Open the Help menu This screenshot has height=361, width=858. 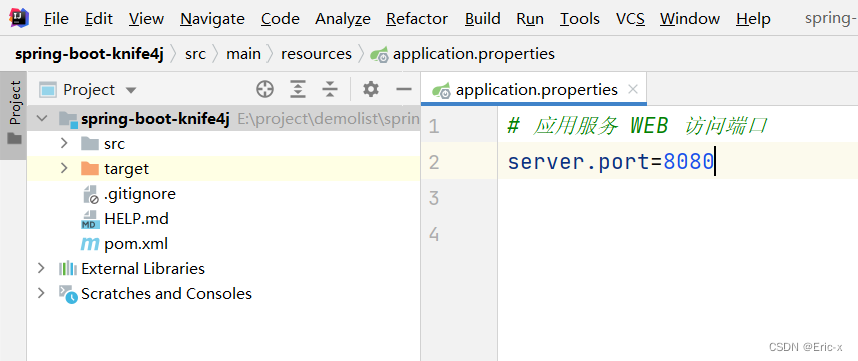point(753,19)
